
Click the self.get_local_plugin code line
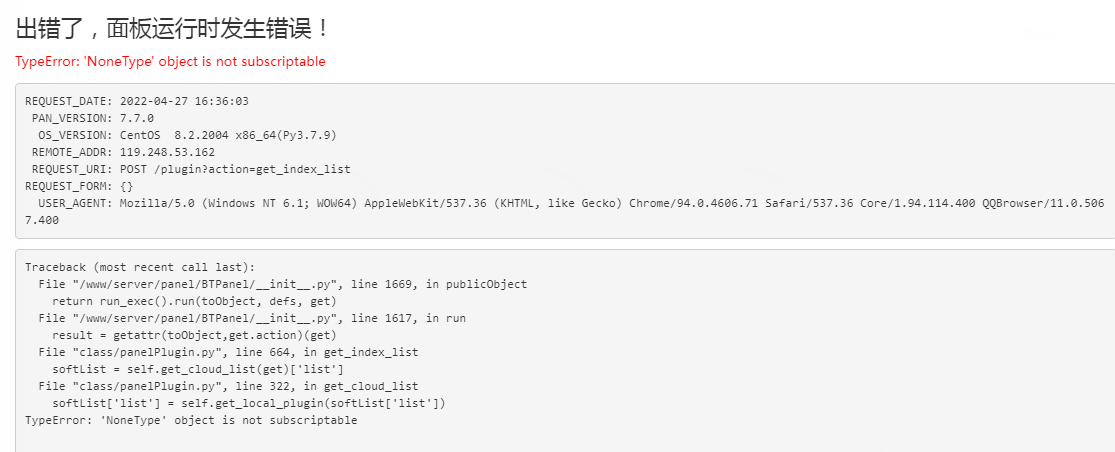coord(249,404)
